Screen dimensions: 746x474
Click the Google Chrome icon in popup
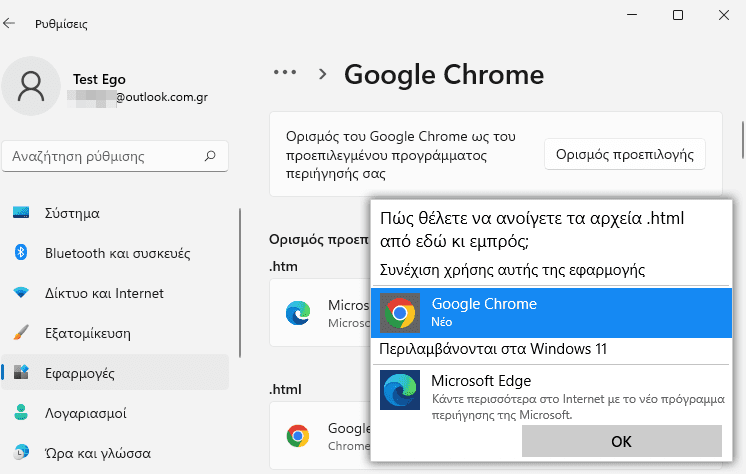[400, 313]
